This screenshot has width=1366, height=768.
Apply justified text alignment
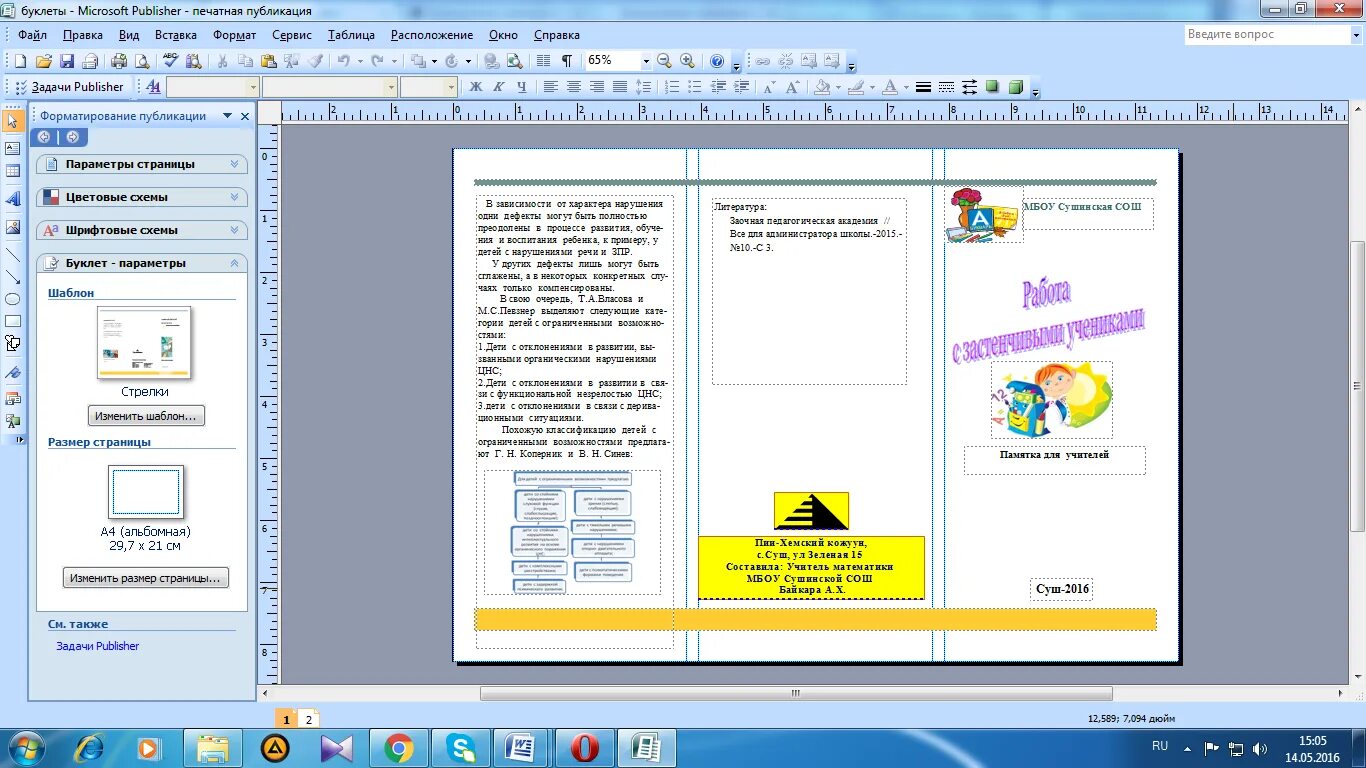pos(620,87)
